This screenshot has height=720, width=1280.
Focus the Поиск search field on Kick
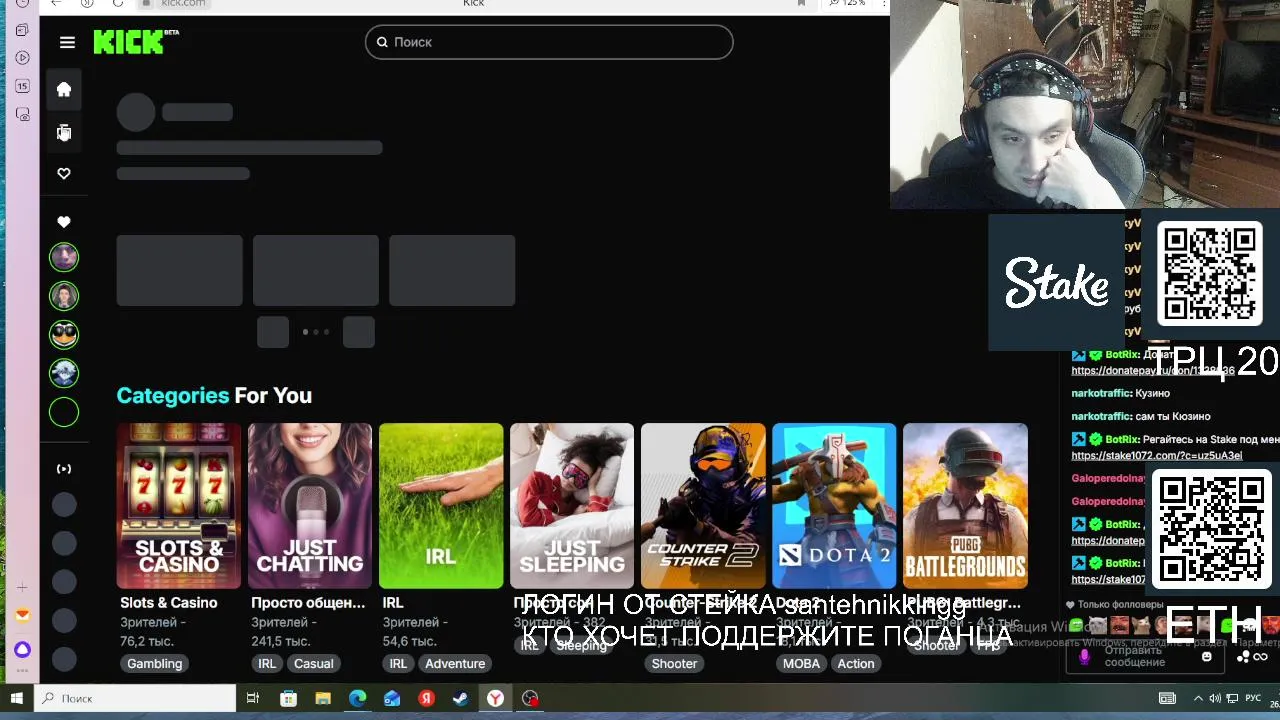point(549,42)
